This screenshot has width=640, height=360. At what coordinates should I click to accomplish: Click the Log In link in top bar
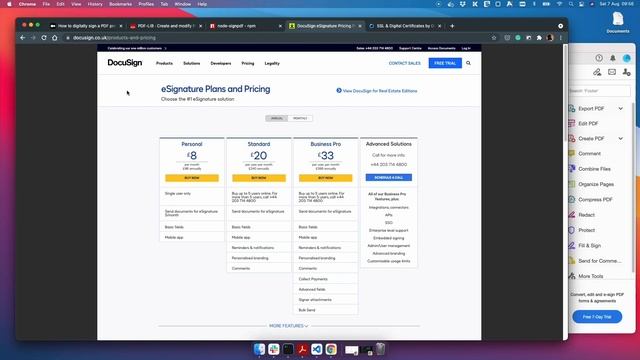tap(466, 48)
